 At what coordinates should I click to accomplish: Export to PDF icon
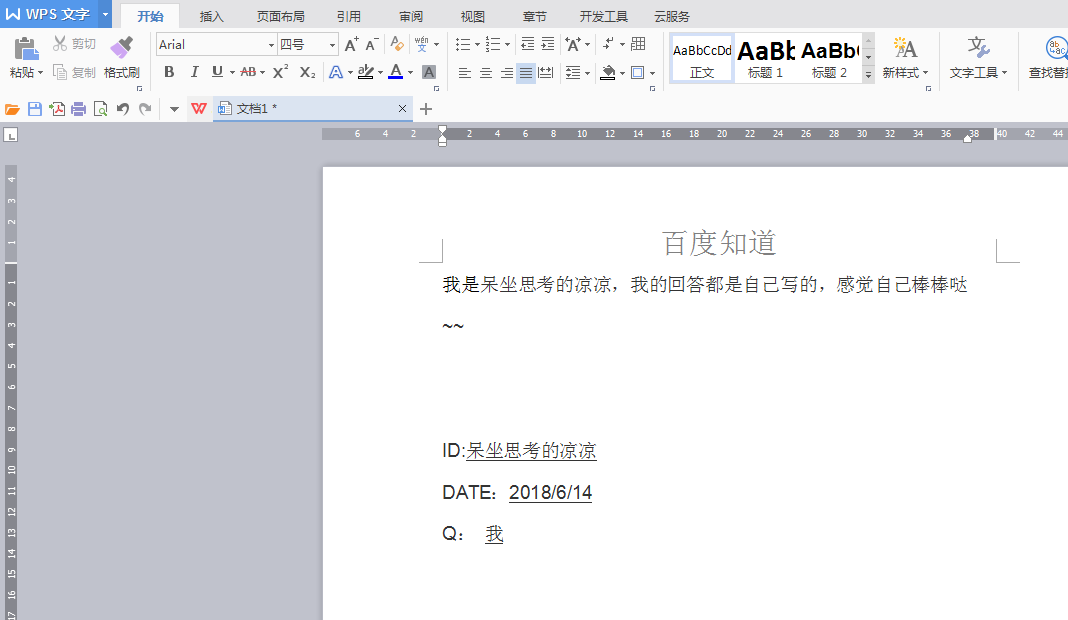[x=57, y=109]
